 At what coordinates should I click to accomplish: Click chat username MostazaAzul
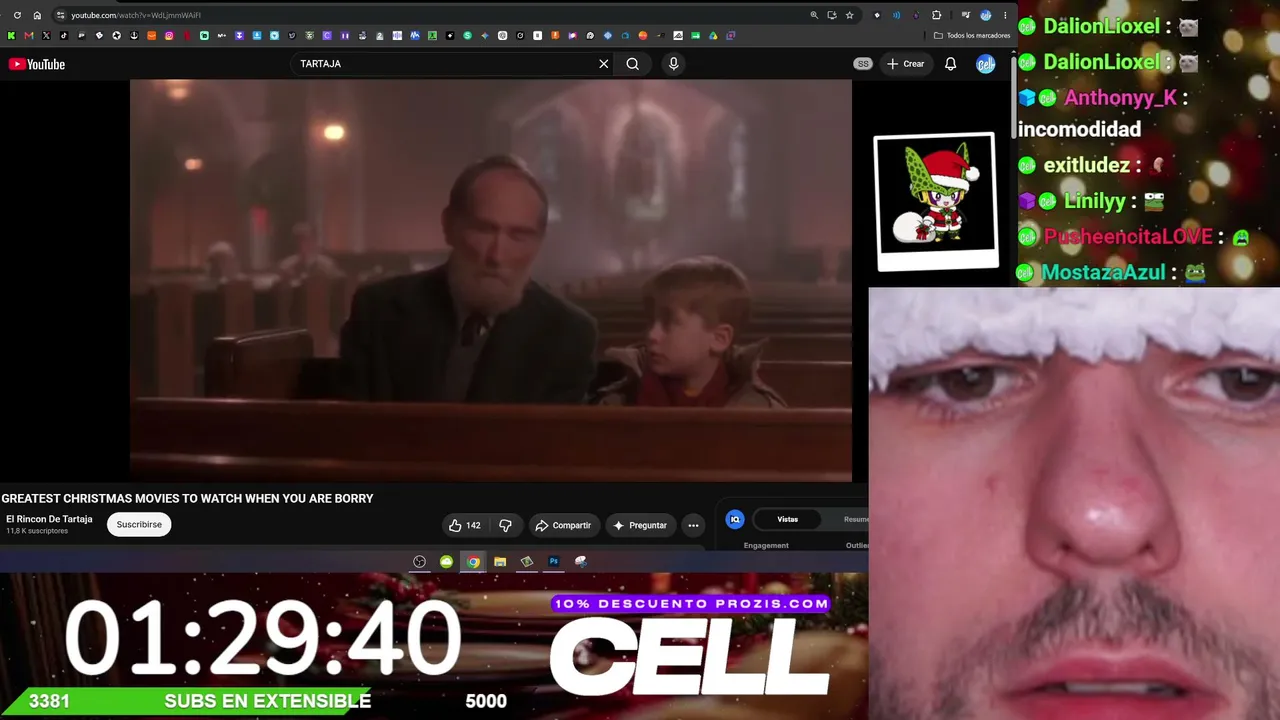coord(1103,272)
